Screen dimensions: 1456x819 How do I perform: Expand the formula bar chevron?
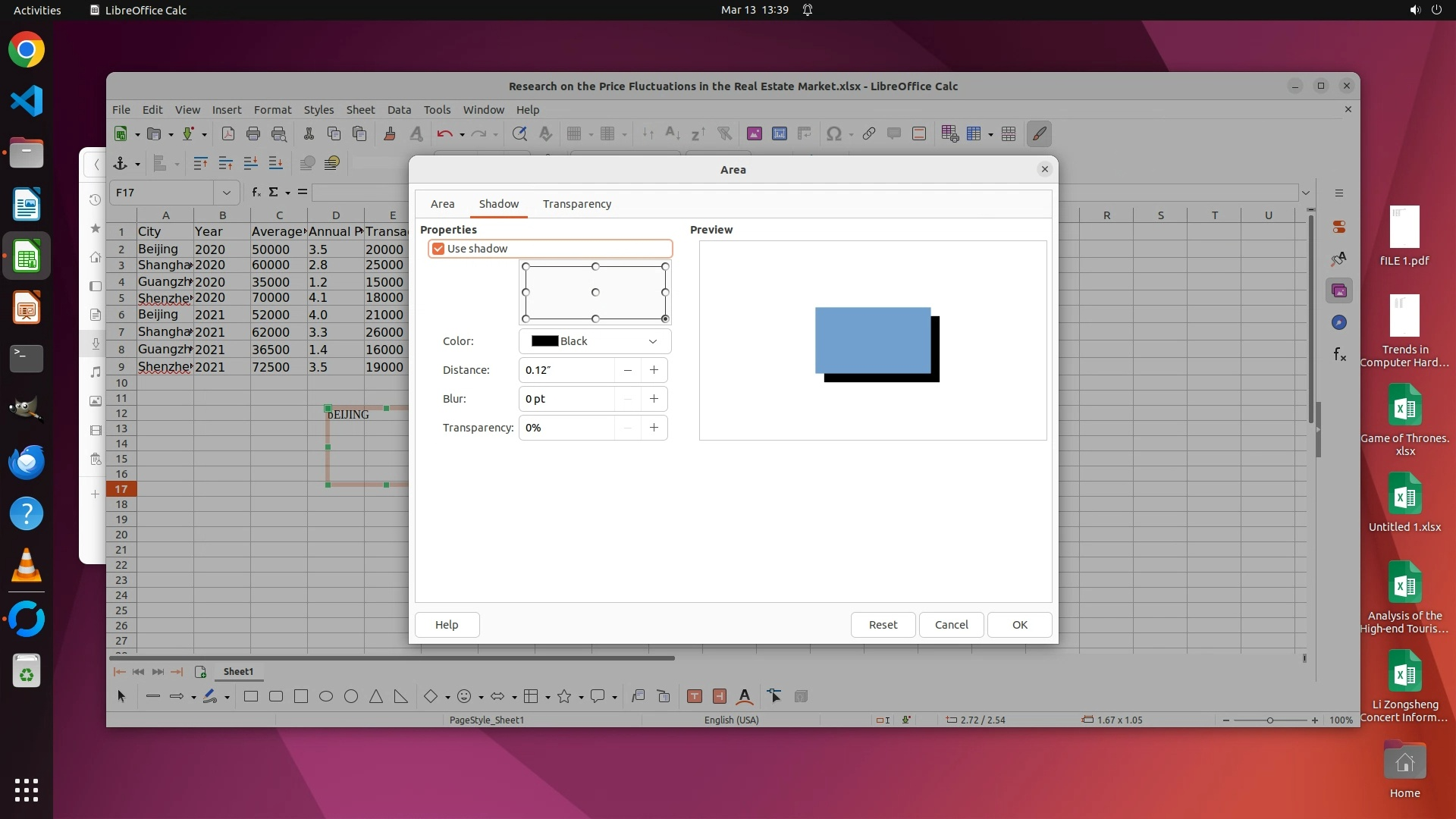point(1306,193)
